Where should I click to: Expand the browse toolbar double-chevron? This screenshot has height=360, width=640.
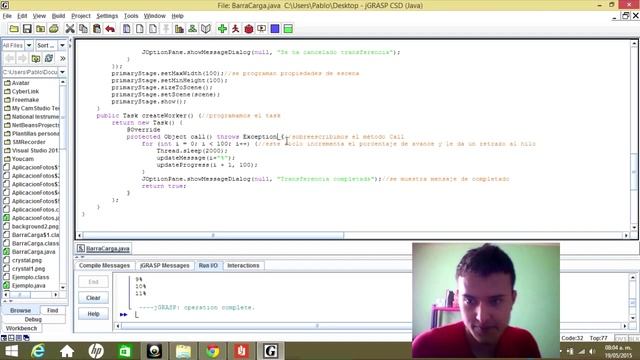62,58
